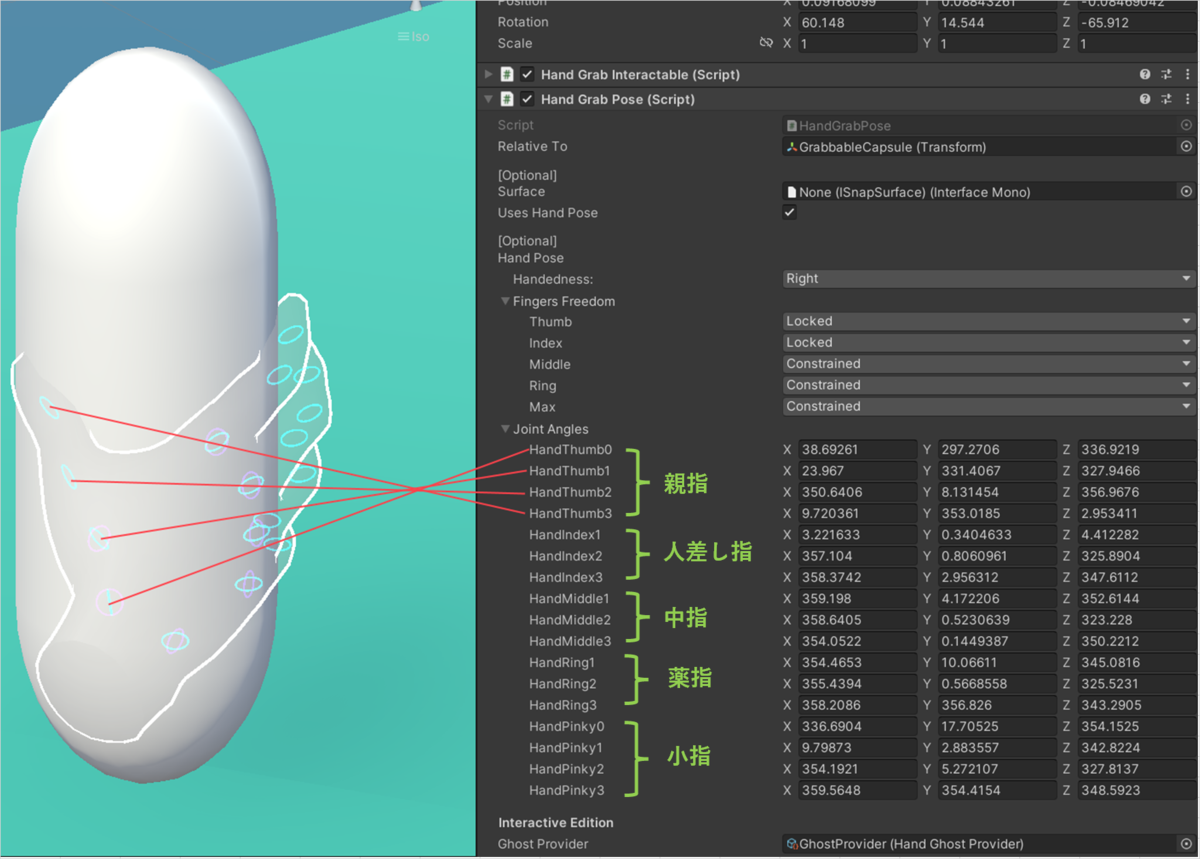Disable the Hand Grab Pose component checkbox
The height and width of the screenshot is (859, 1200).
[527, 99]
